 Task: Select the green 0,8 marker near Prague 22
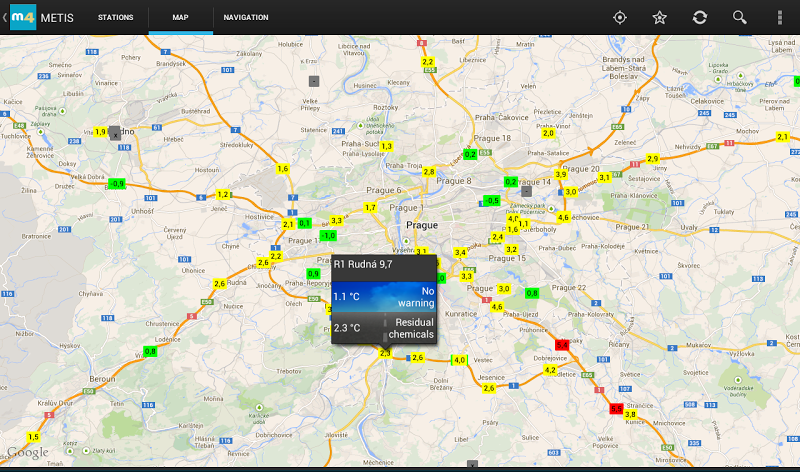click(x=532, y=293)
